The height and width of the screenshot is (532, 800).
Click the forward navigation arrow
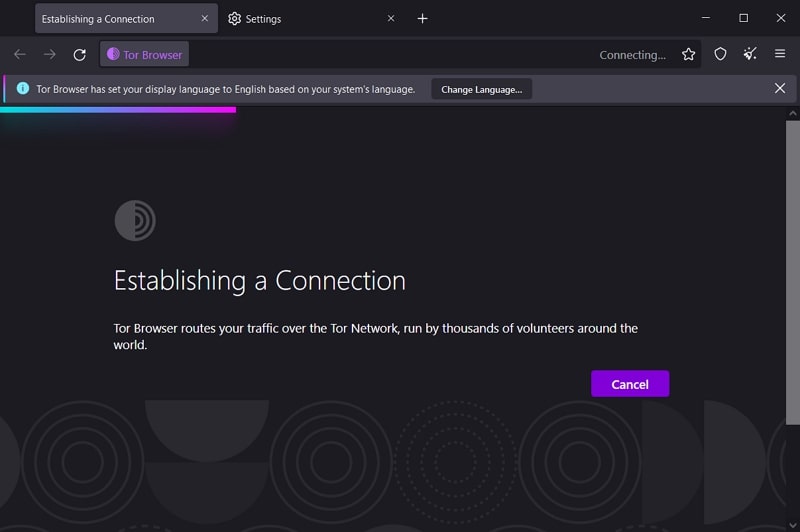50,55
